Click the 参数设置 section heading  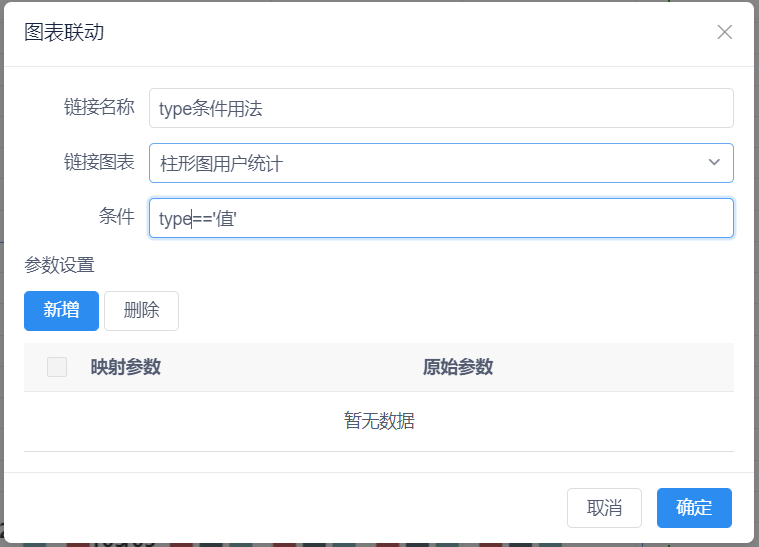pyautogui.click(x=60, y=265)
